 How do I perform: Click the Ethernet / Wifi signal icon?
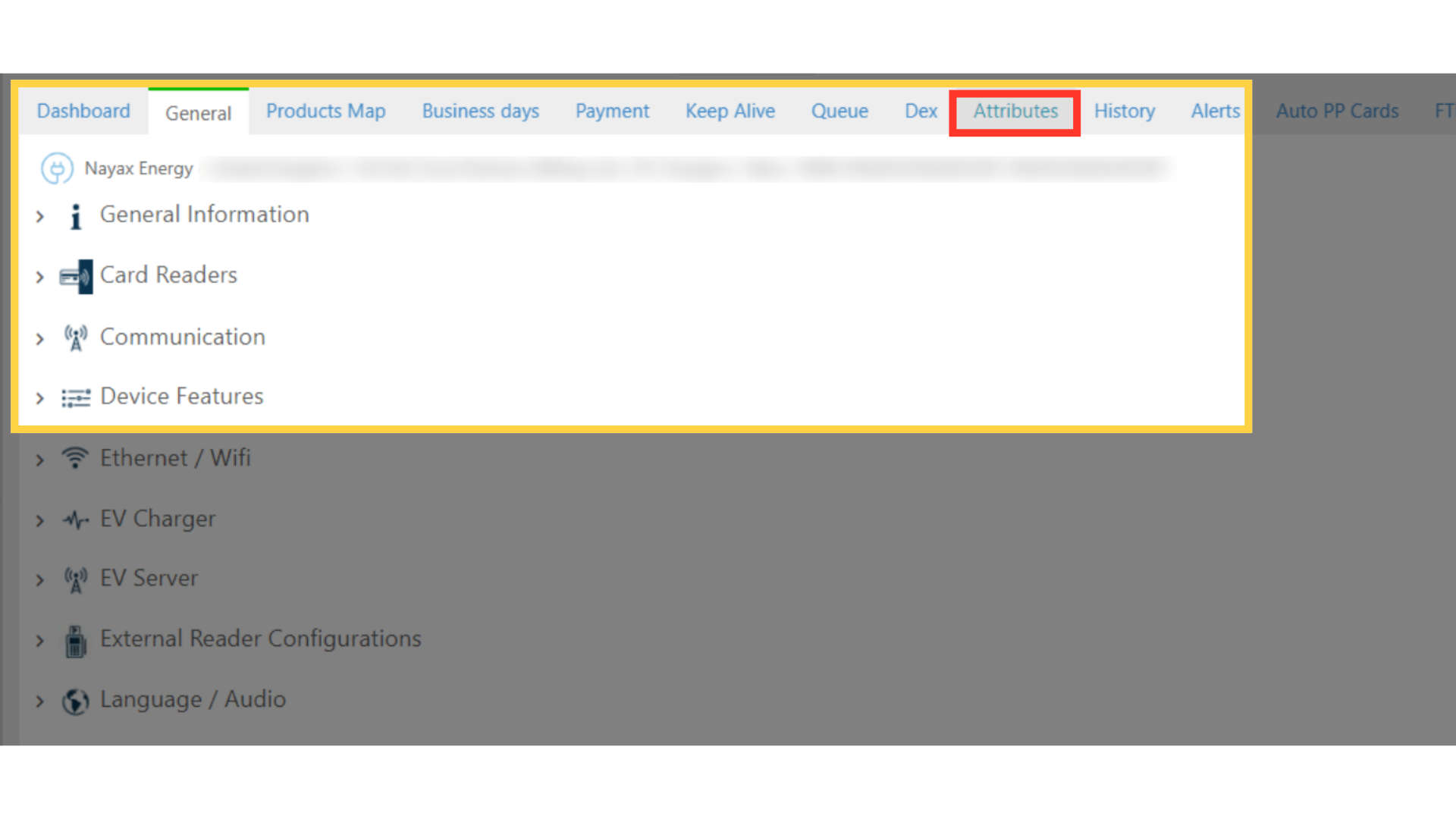pos(75,458)
